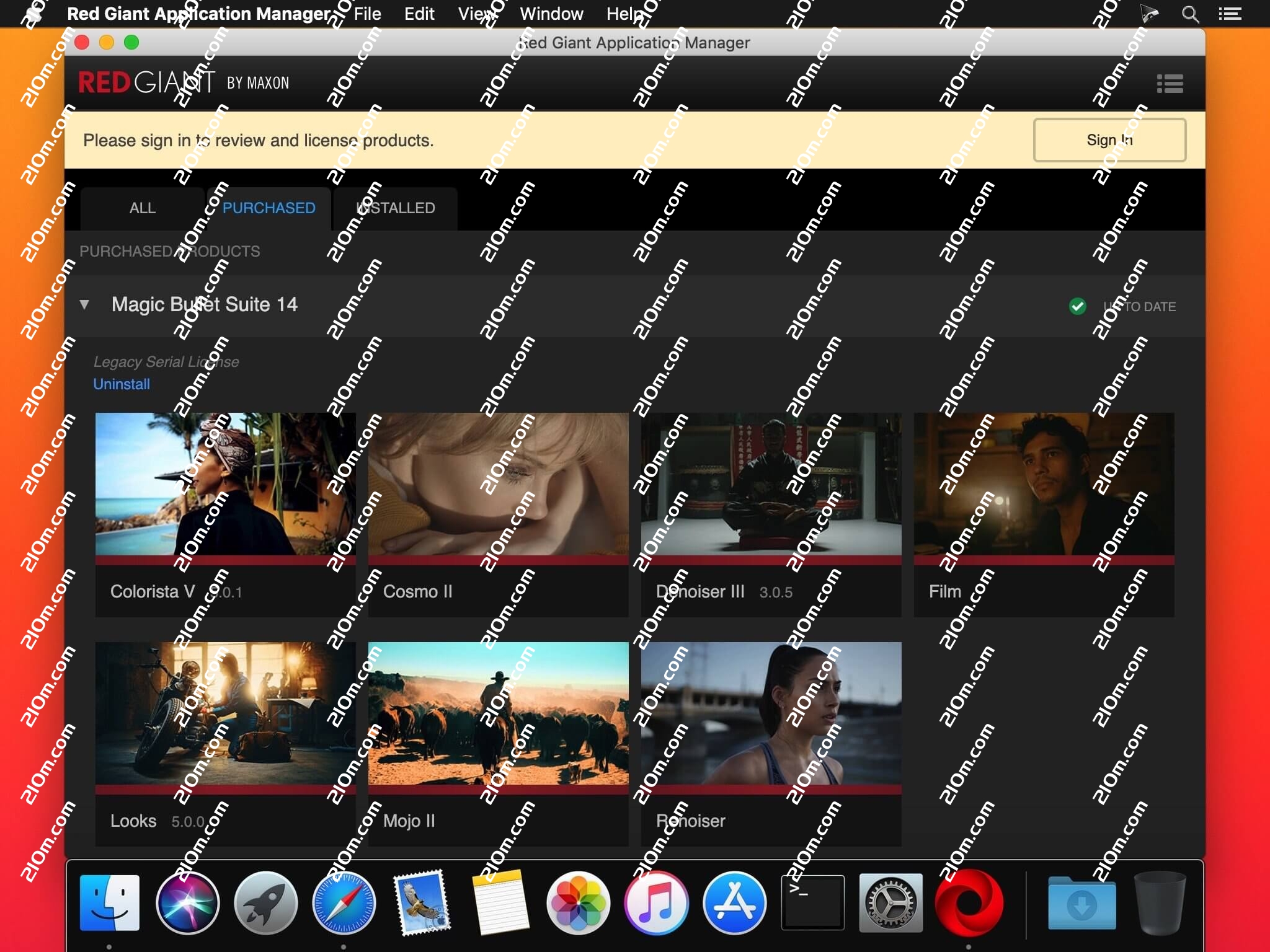Collapse the Magic Bullet Suite 14 section
The width and height of the screenshot is (1270, 952).
[84, 304]
